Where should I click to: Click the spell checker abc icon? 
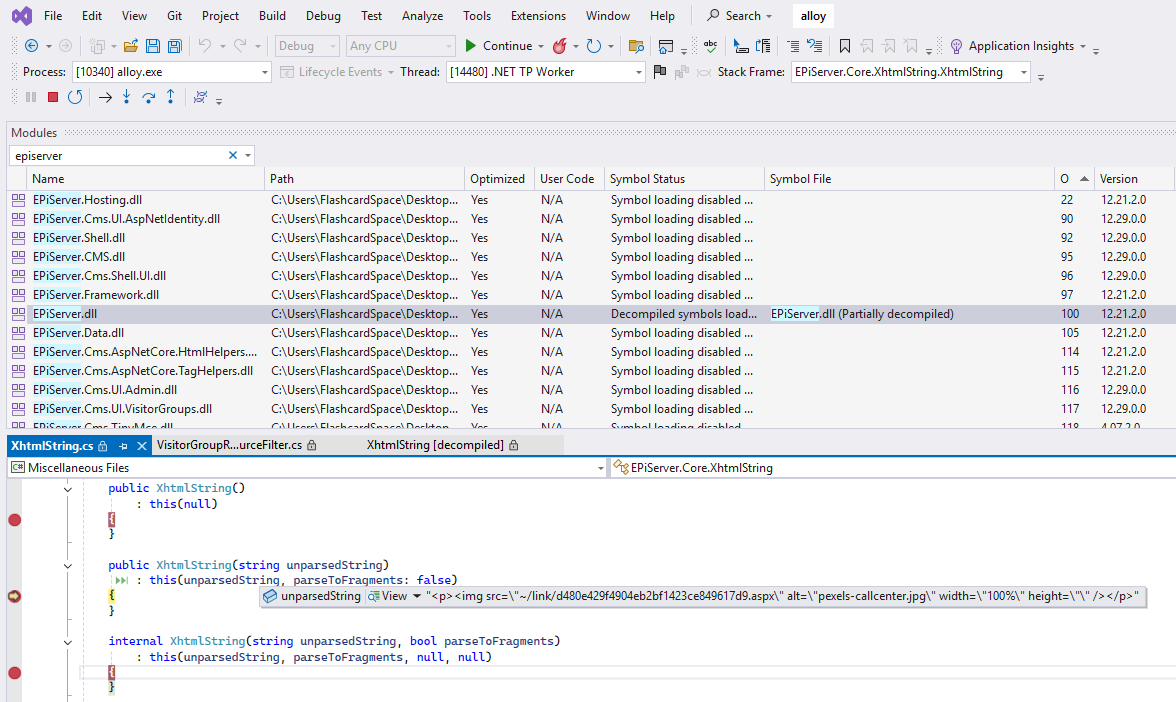710,46
